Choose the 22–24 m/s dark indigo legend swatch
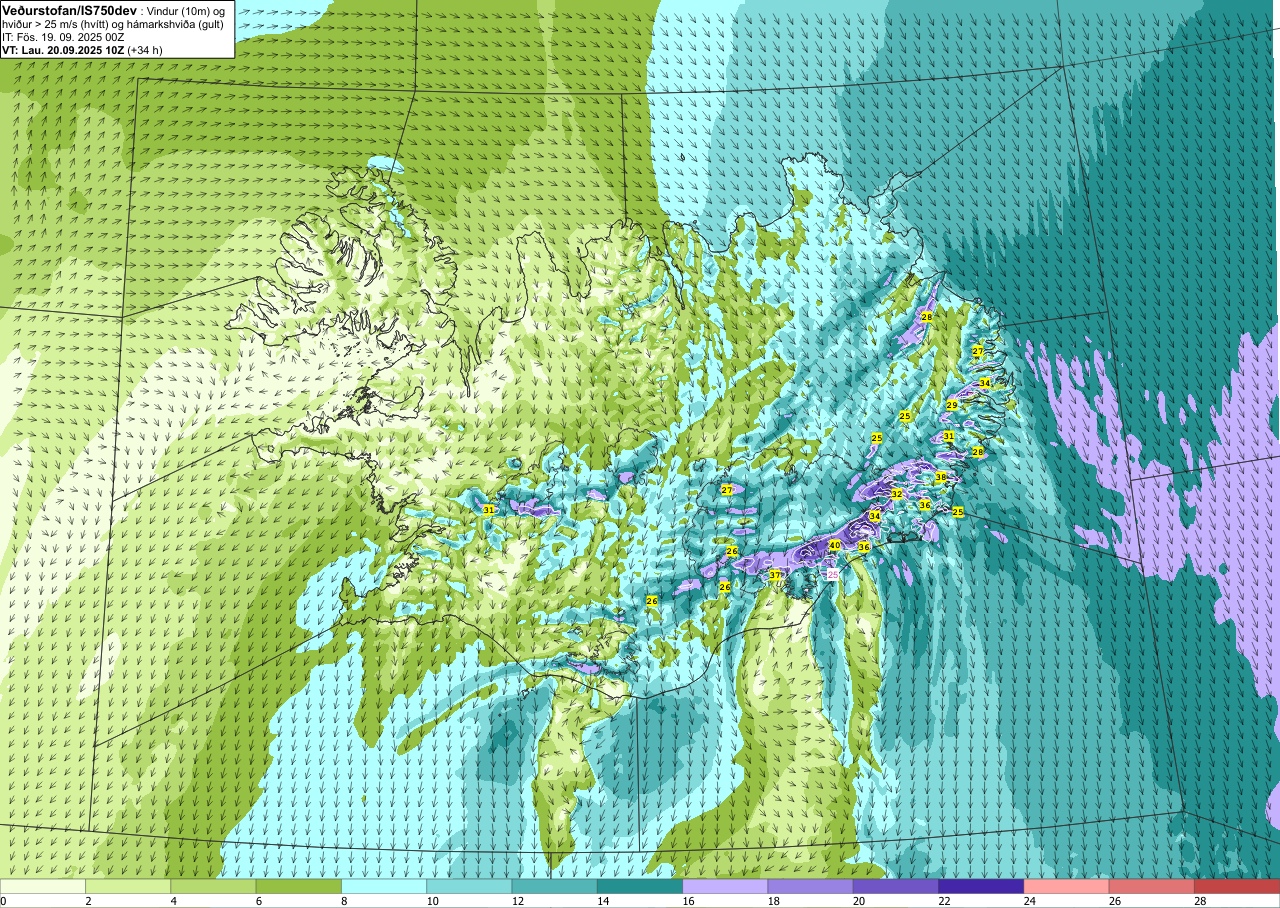The image size is (1280, 908). 981,886
